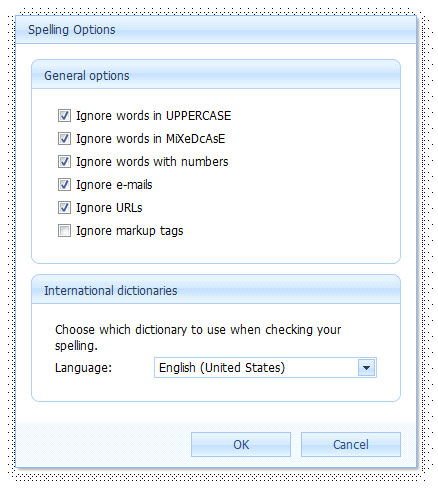
Task: Click the Ignore markup tags label text
Action: pyautogui.click(x=130, y=231)
